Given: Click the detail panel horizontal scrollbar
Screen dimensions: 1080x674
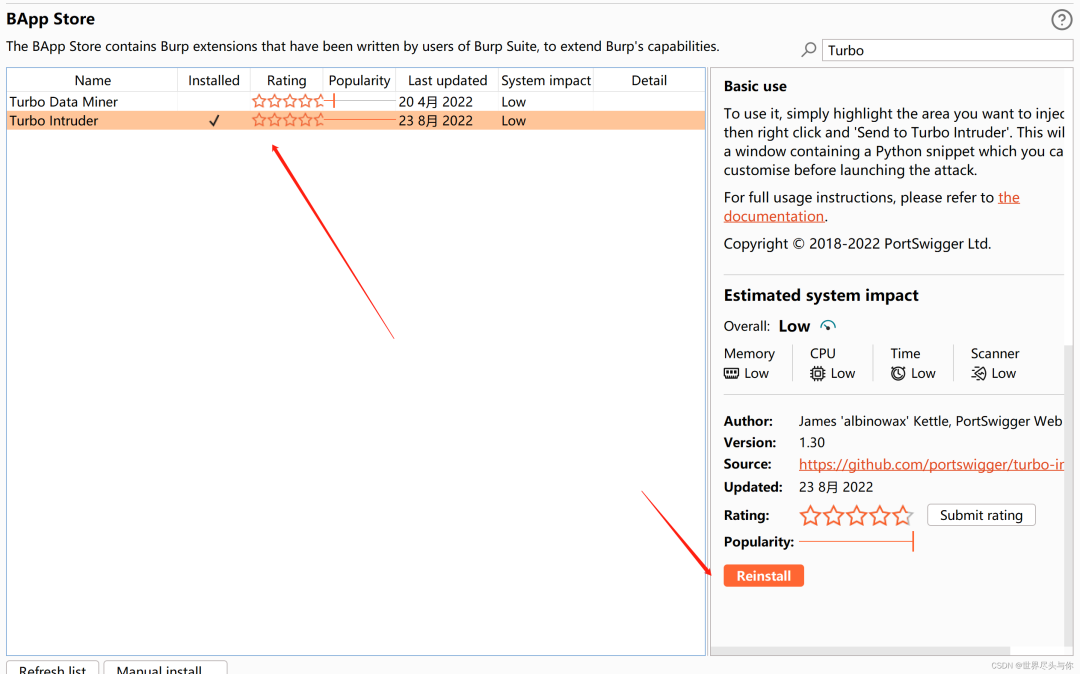Looking at the screenshot, I should (860, 651).
